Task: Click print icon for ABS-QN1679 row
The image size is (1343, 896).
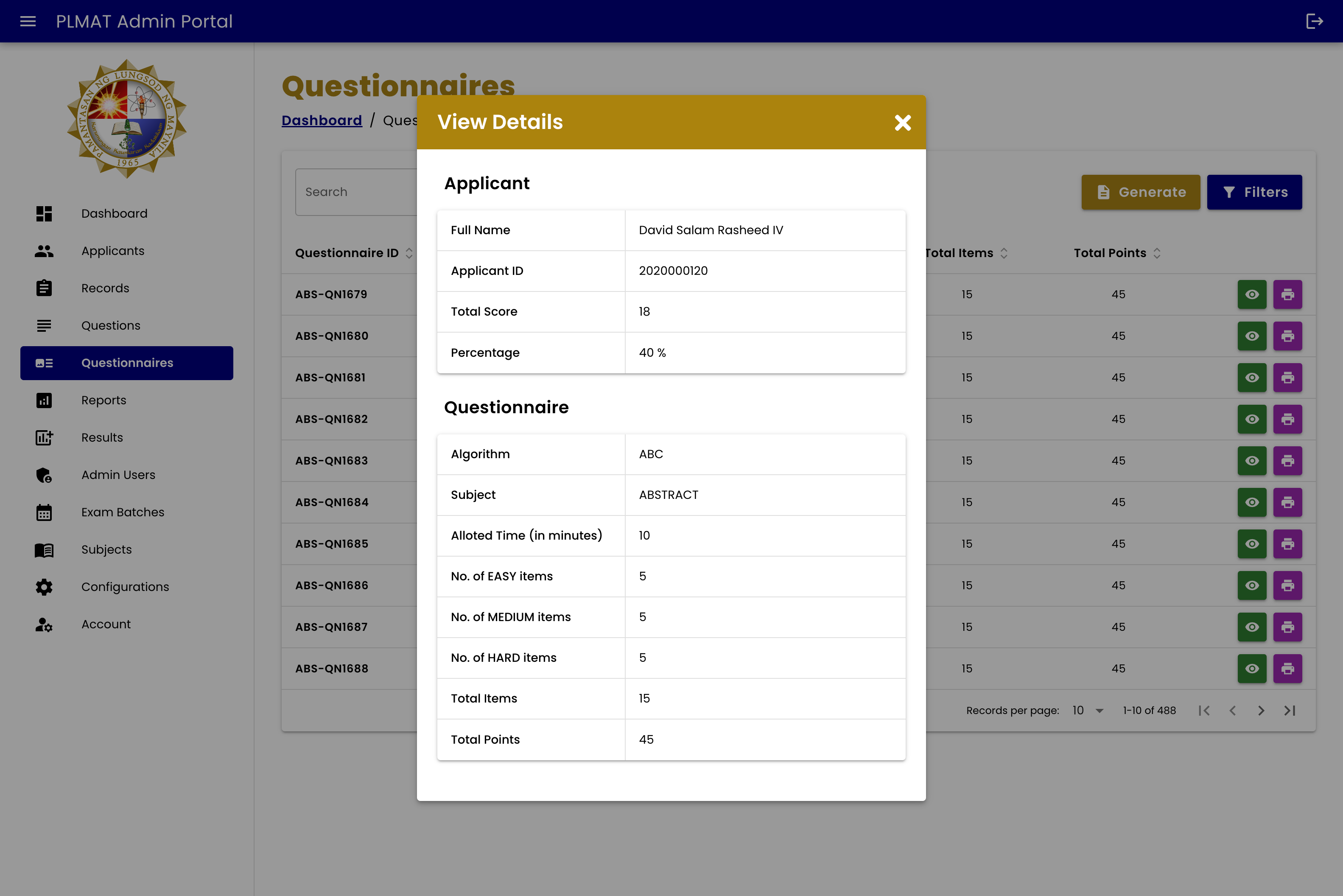Action: tap(1287, 294)
